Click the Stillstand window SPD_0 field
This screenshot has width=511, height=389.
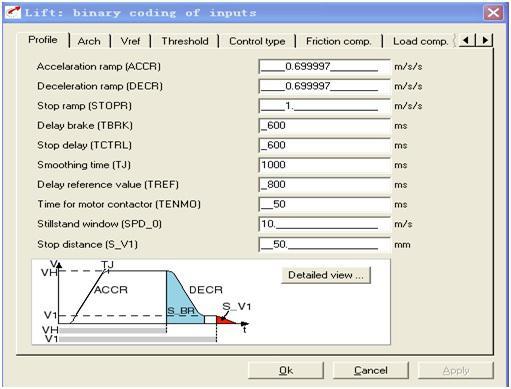click(324, 224)
